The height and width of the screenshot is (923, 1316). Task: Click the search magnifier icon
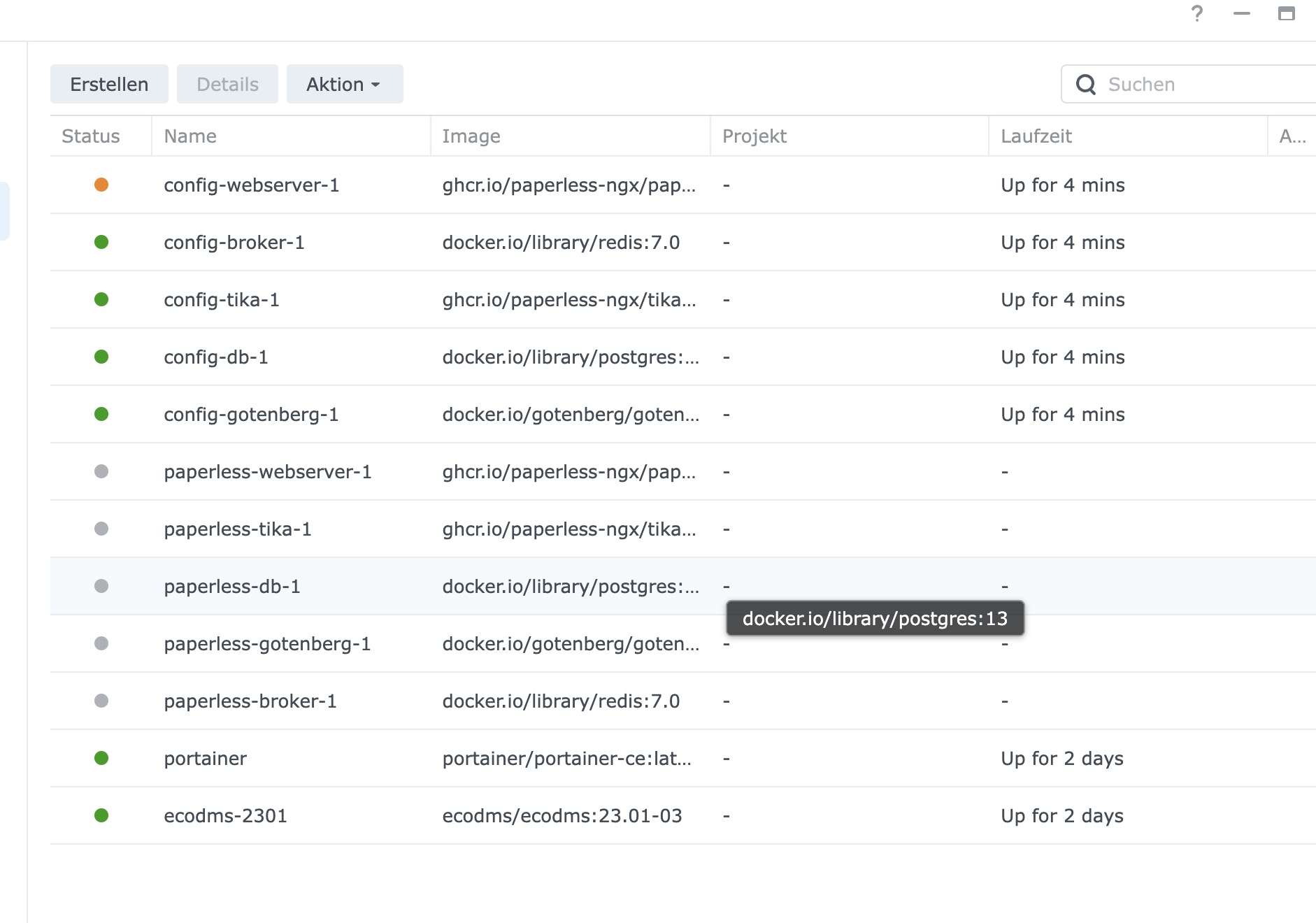pos(1086,85)
